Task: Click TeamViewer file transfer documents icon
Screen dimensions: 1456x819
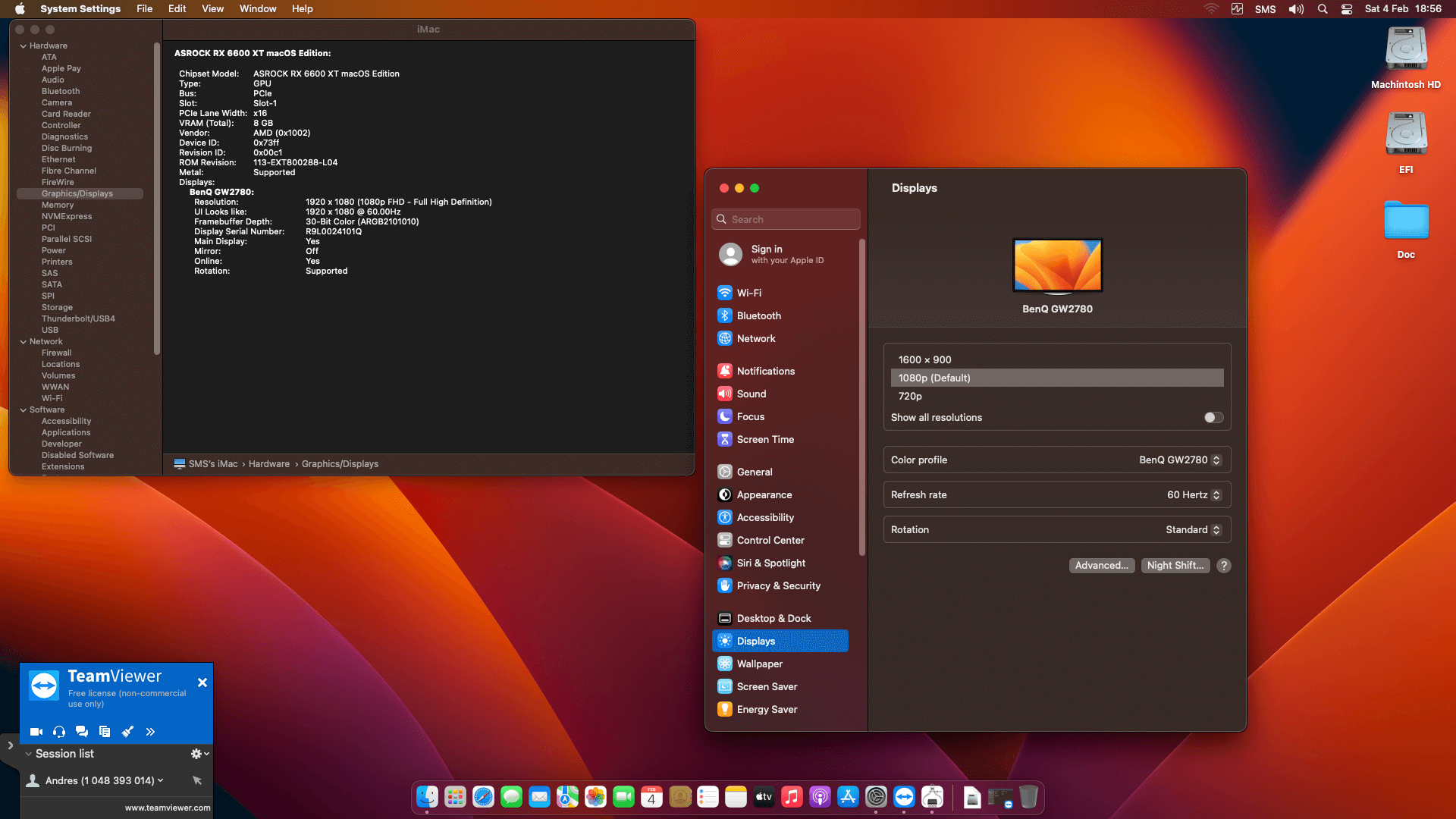Action: point(105,732)
